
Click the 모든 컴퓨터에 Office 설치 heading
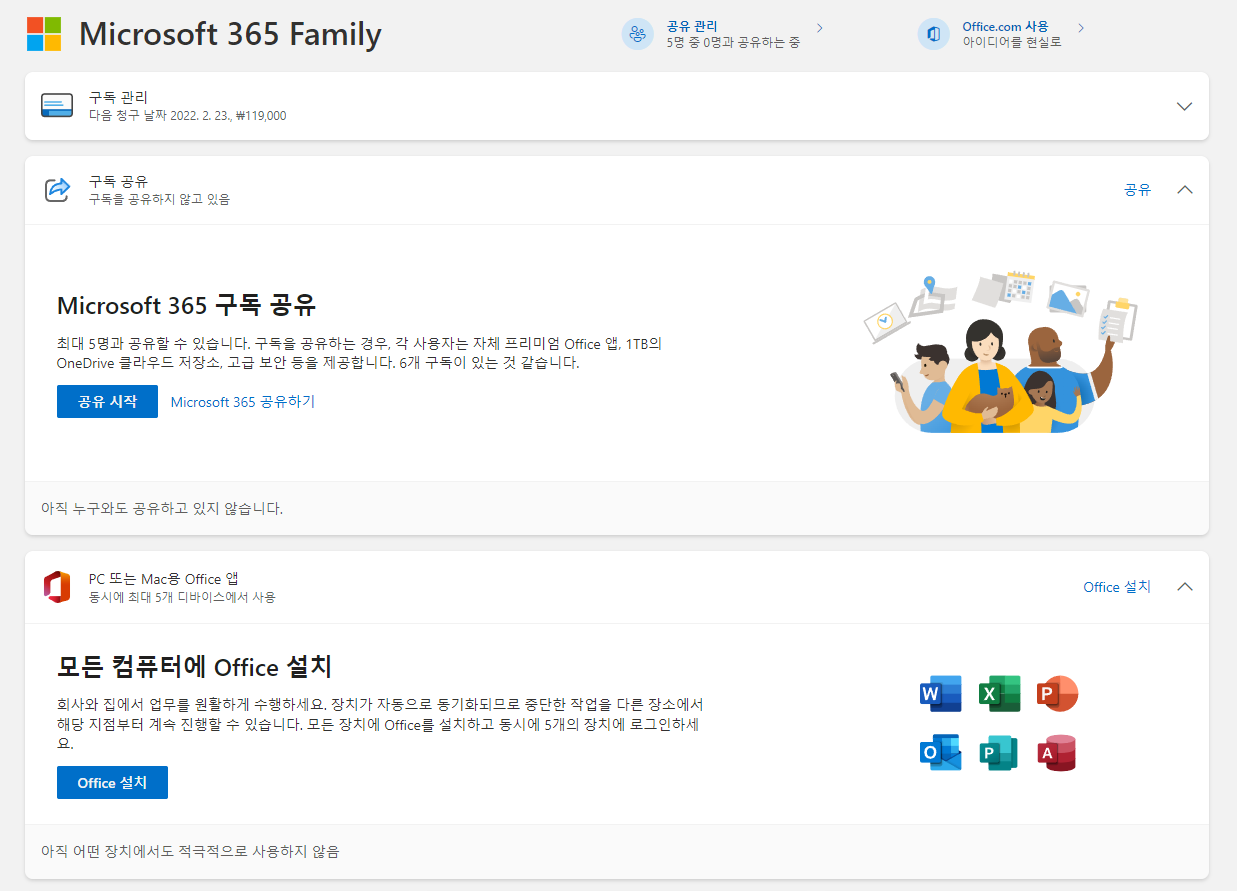(194, 667)
